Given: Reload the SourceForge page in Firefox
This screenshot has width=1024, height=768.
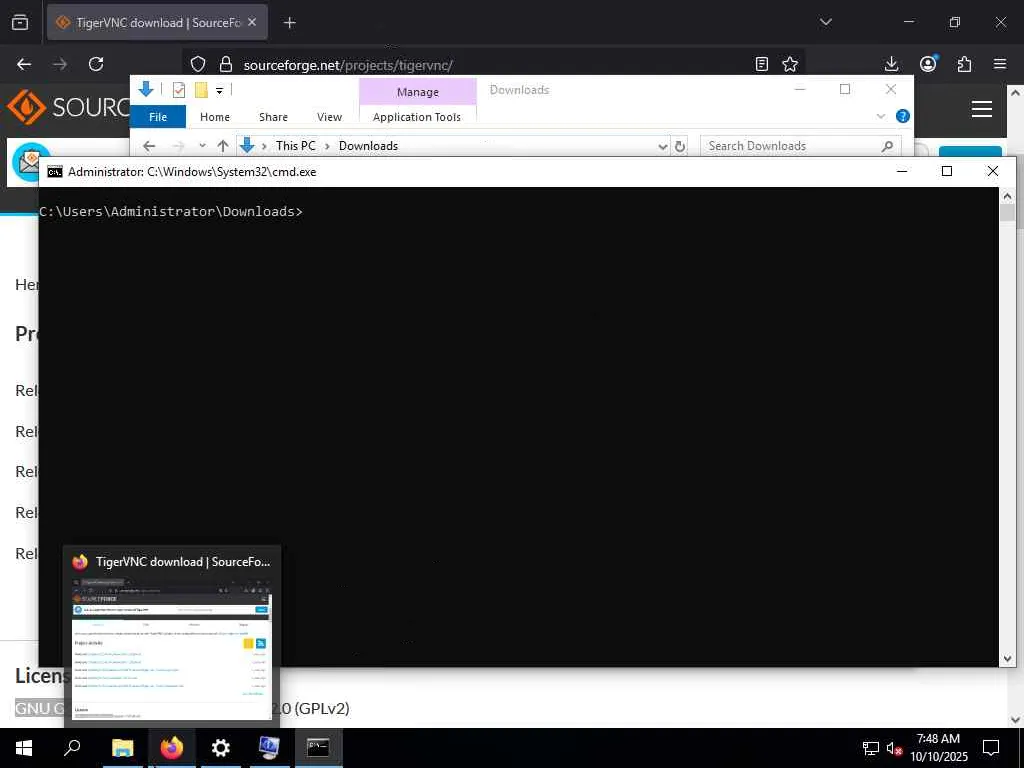Looking at the screenshot, I should click(96, 64).
